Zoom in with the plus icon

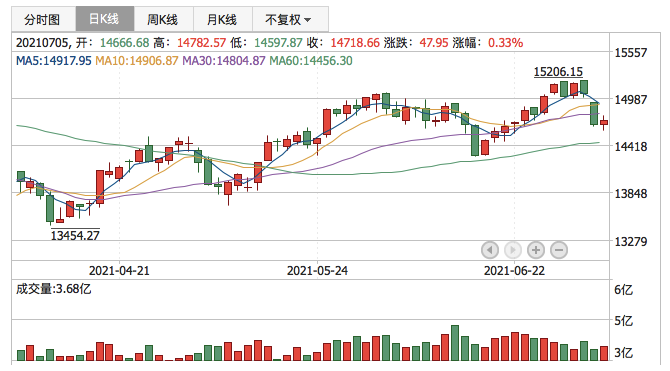(x=536, y=250)
